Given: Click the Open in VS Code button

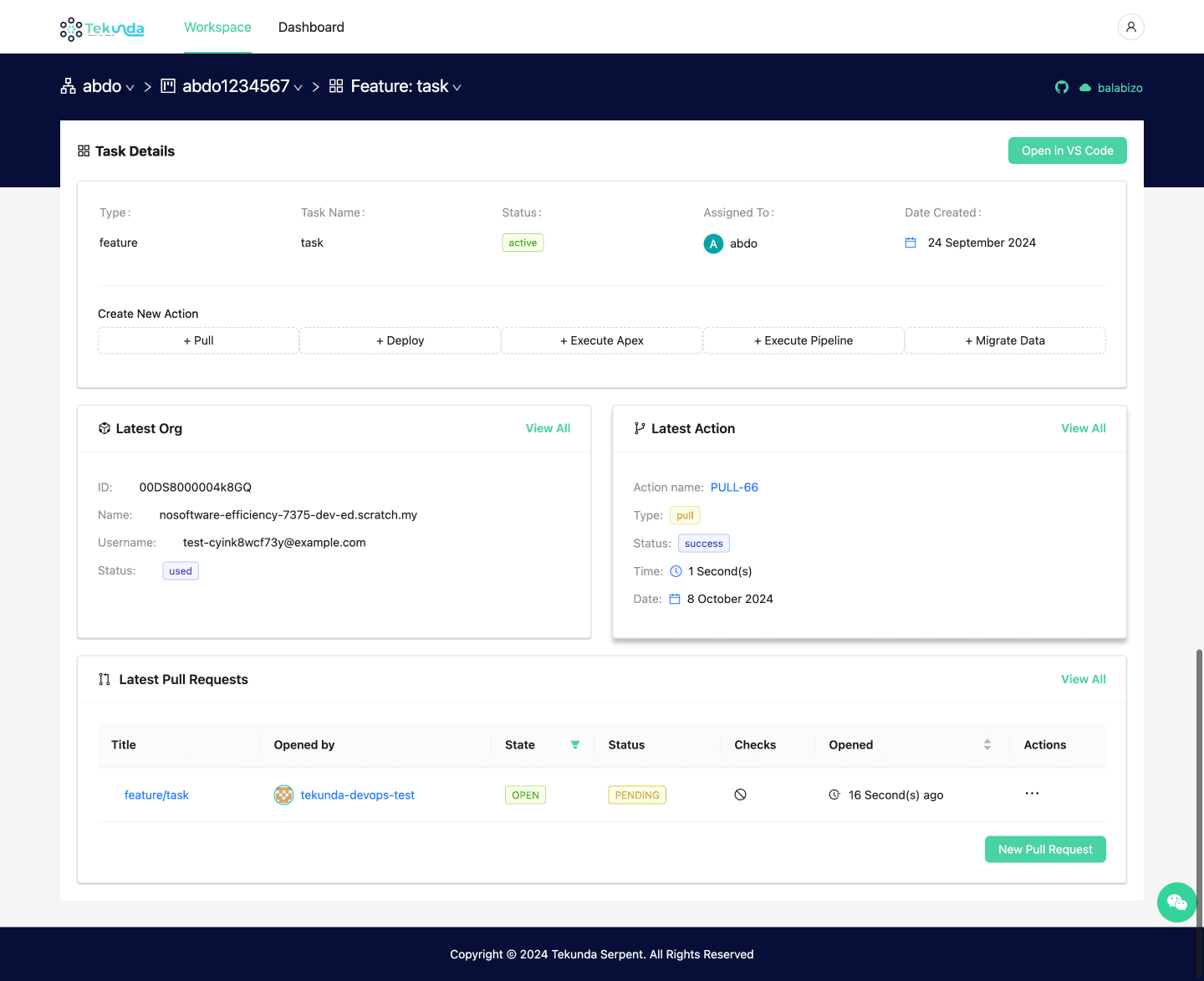Looking at the screenshot, I should (x=1067, y=151).
